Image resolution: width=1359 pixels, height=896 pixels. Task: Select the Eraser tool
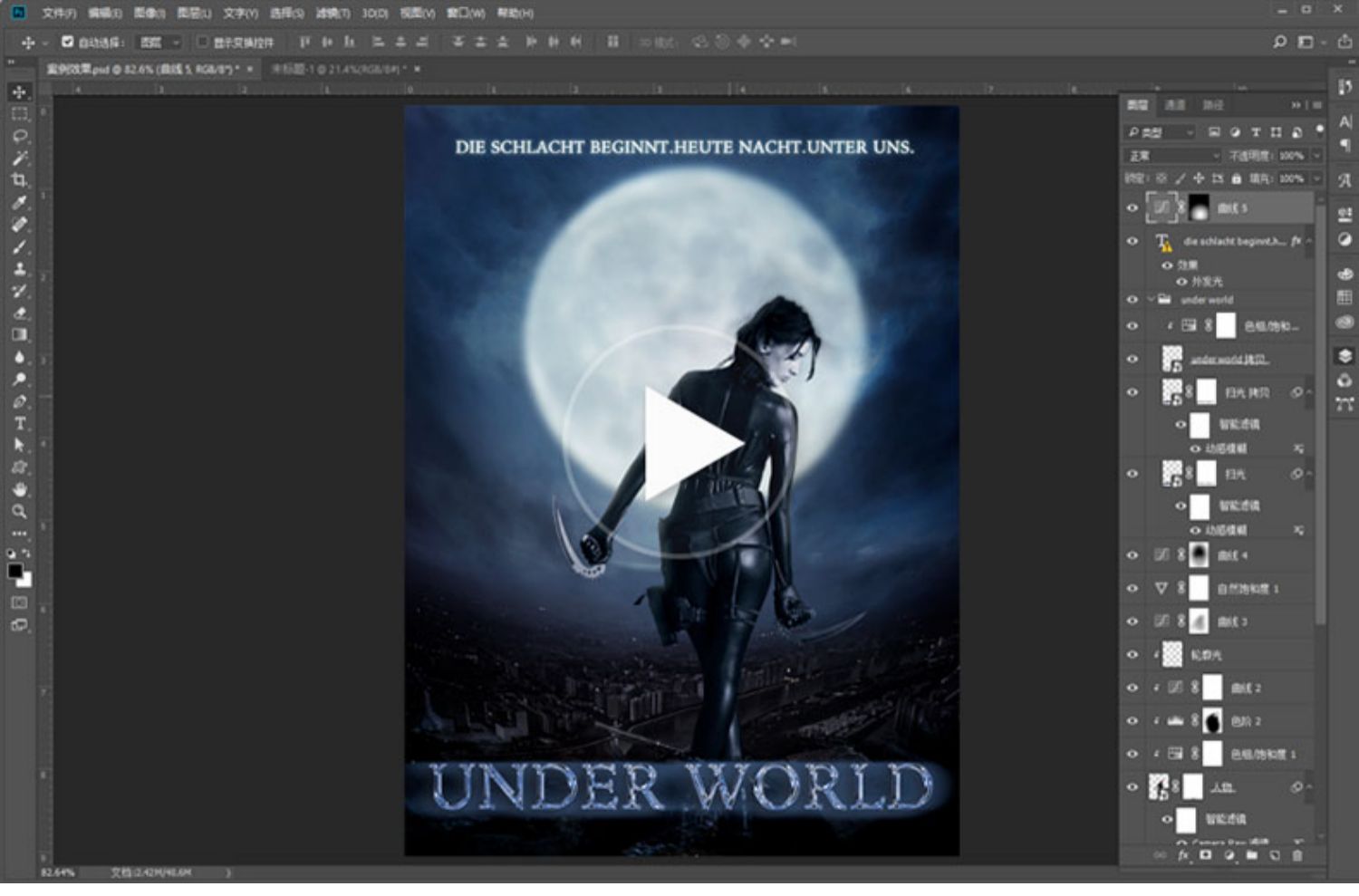(19, 313)
